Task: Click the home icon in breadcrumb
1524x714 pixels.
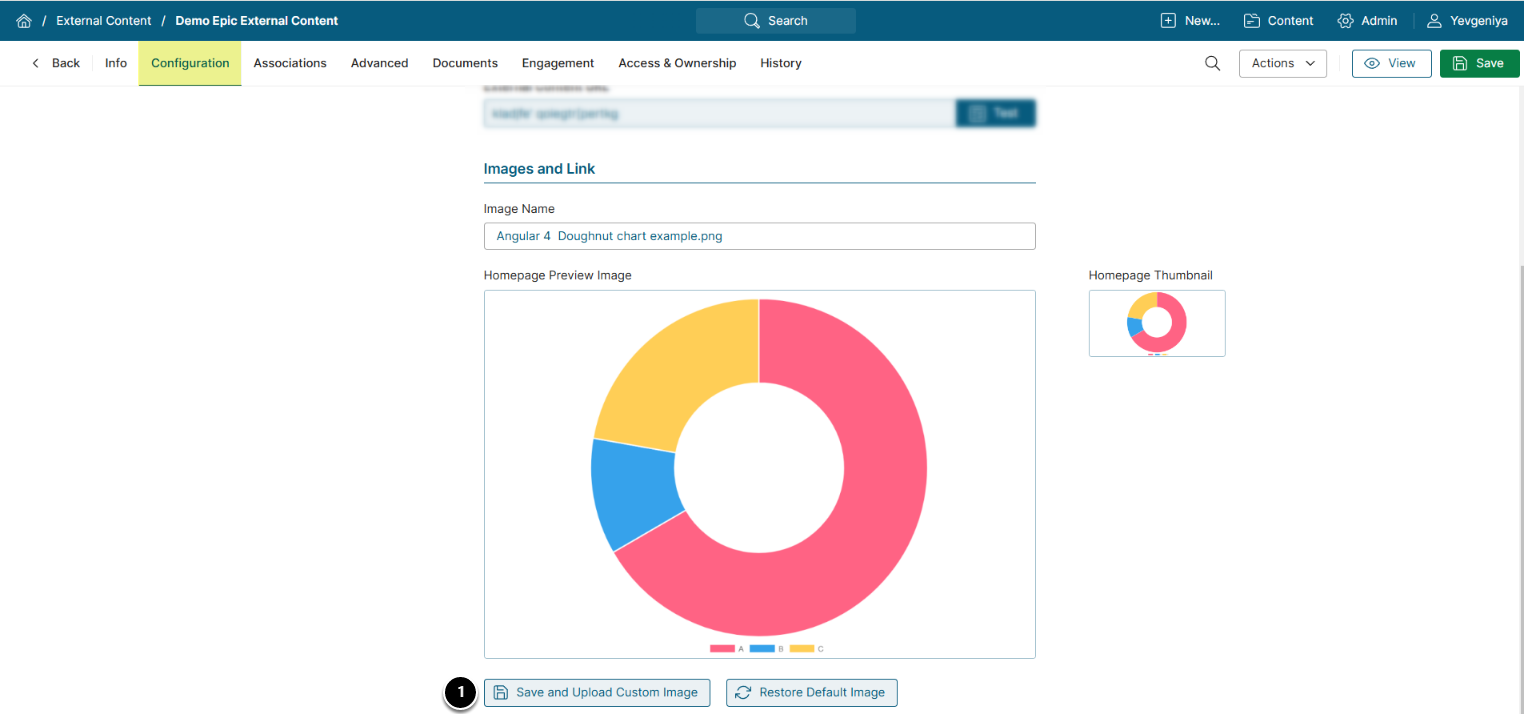Action: click(24, 21)
